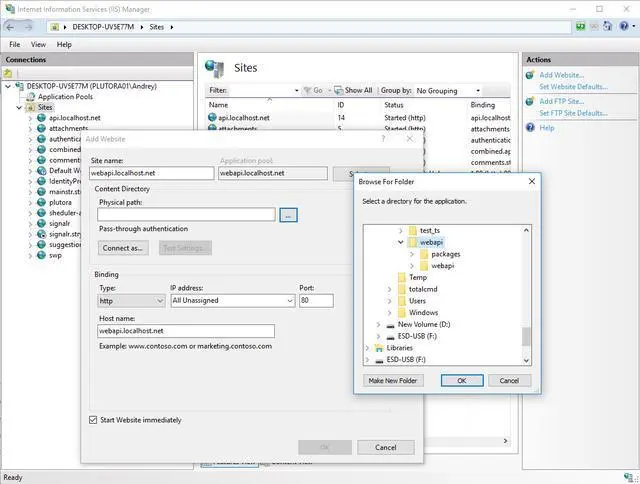Open Help via the question mark icon
This screenshot has height=484, width=640.
coord(530,128)
